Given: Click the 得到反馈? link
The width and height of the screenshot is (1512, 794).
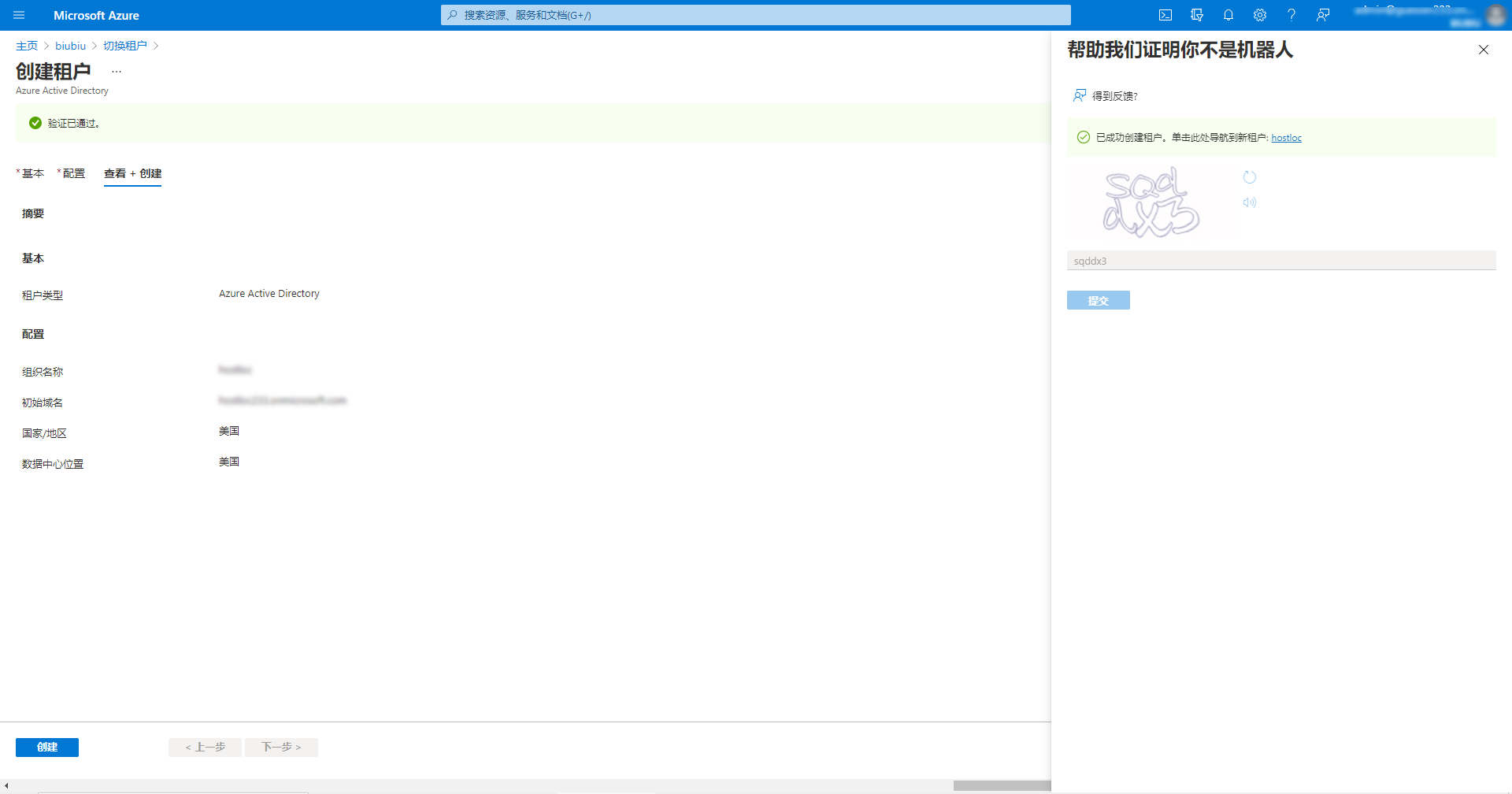Looking at the screenshot, I should (1106, 96).
